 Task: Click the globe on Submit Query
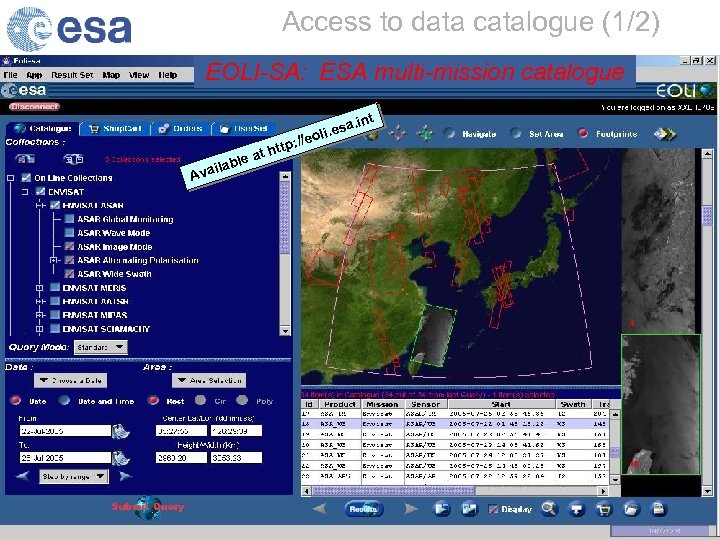pos(148,507)
